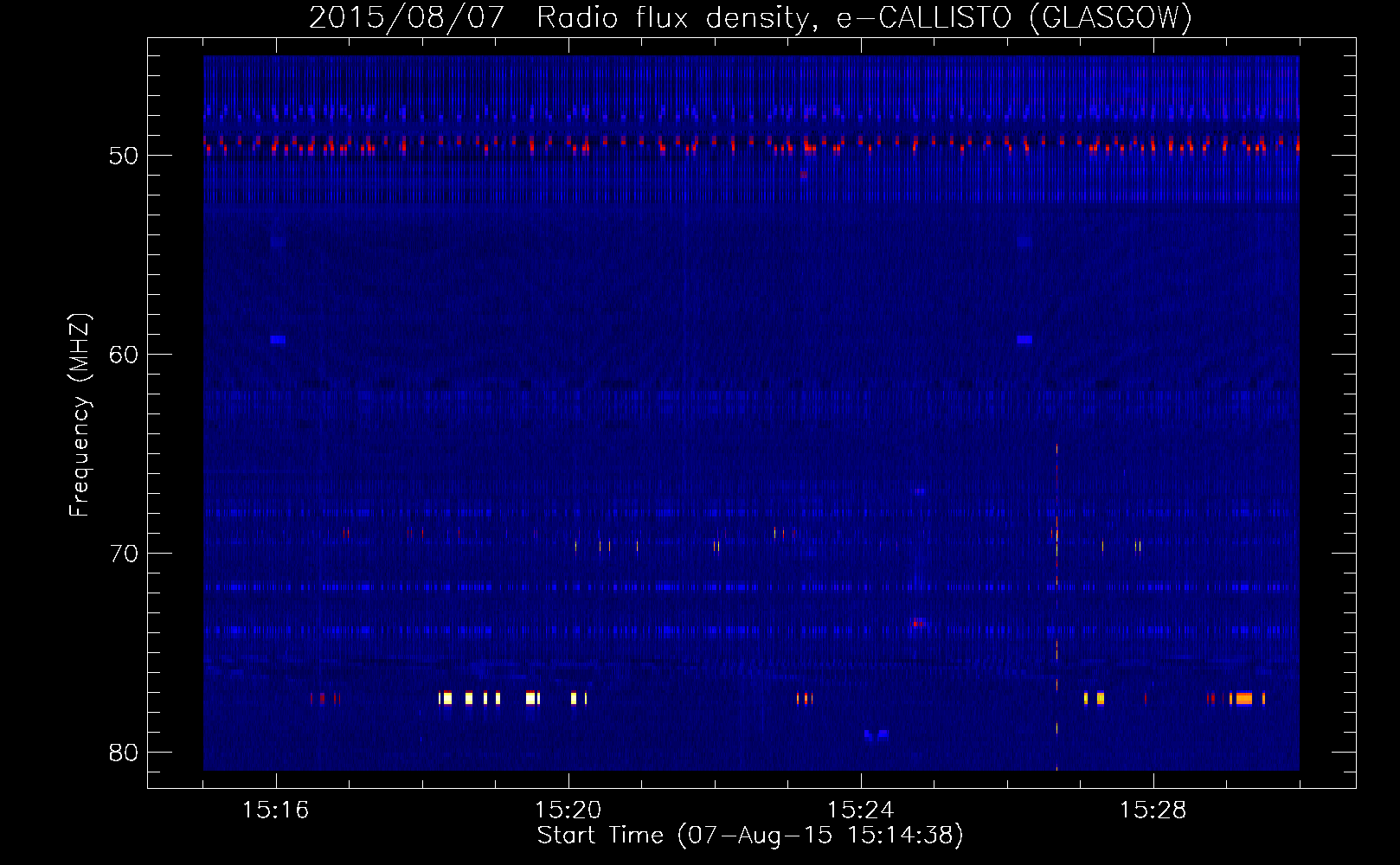Click the "Start Time (07-Aug-15 15:14:38)" axis label
This screenshot has height=865, width=1400.
(750, 835)
